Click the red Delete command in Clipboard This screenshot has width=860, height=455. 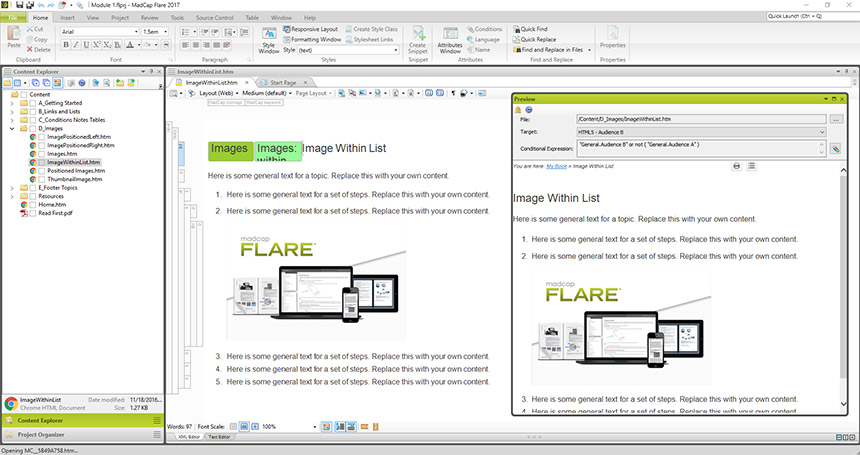tap(38, 49)
